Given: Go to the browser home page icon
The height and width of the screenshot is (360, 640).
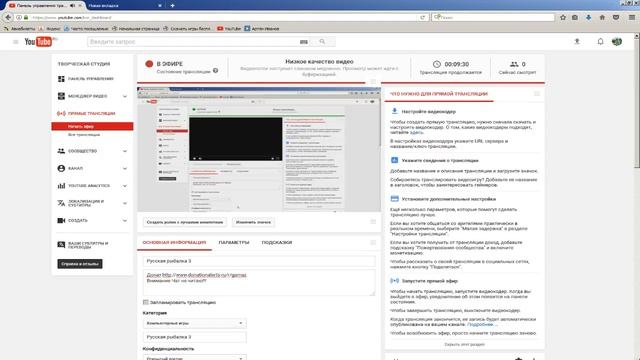Looking at the screenshot, I should pyautogui.click(x=602, y=18).
